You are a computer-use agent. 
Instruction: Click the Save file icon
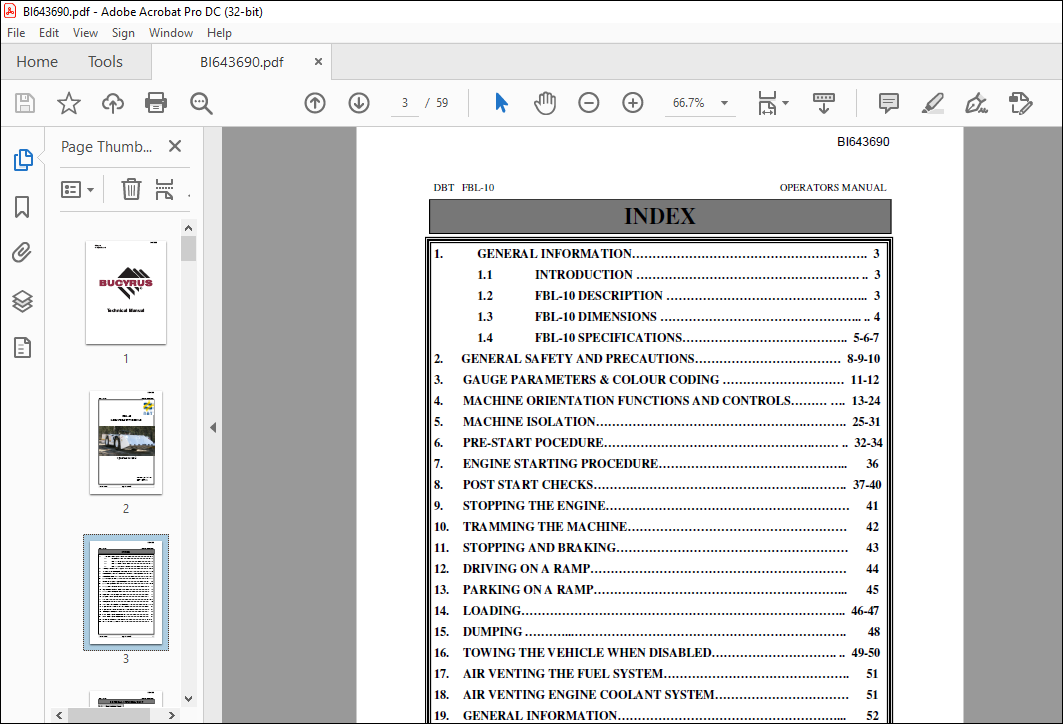25,103
